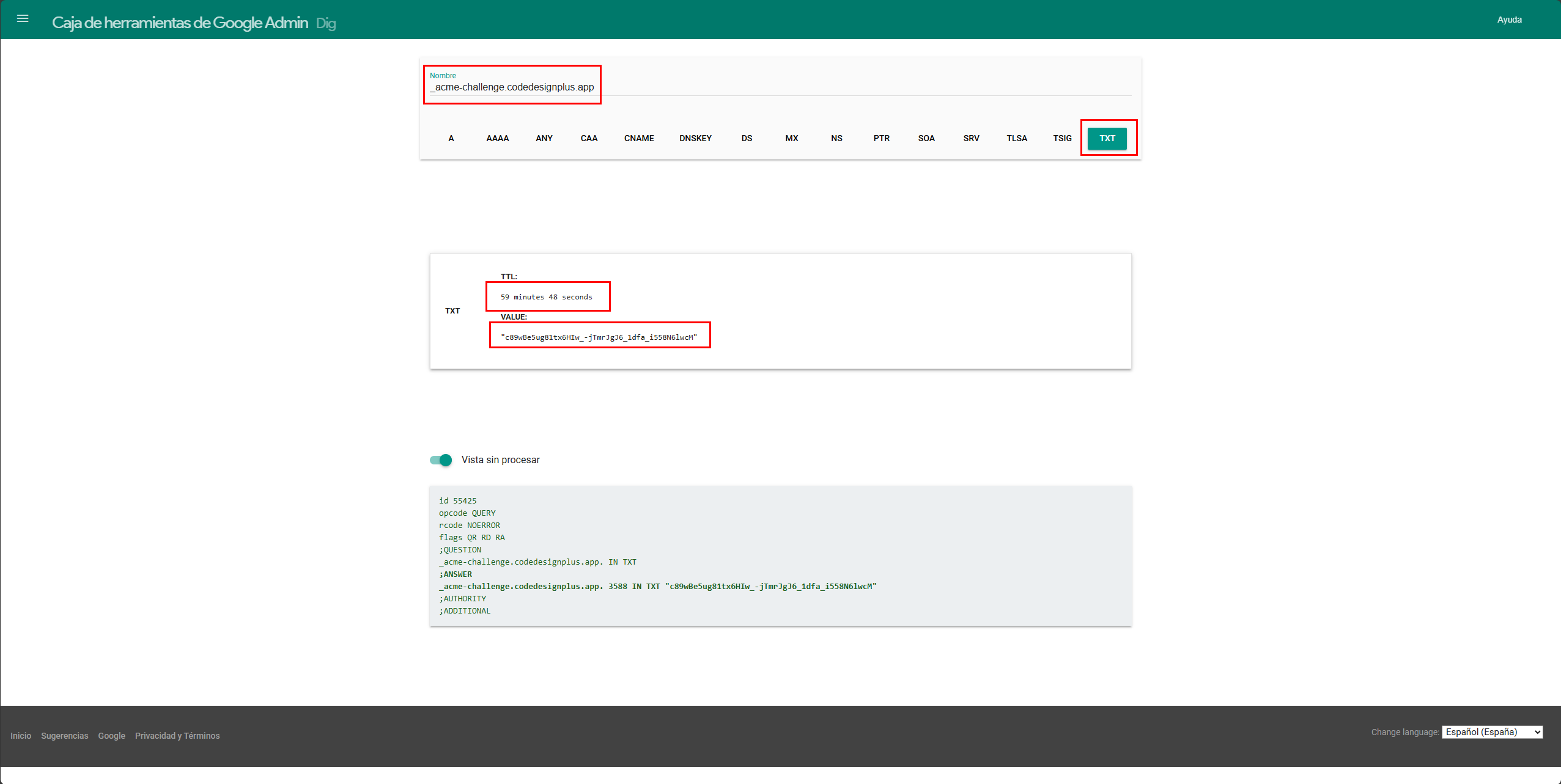
Task: Click 'opcode QUERY' line in raw output
Action: [x=467, y=513]
